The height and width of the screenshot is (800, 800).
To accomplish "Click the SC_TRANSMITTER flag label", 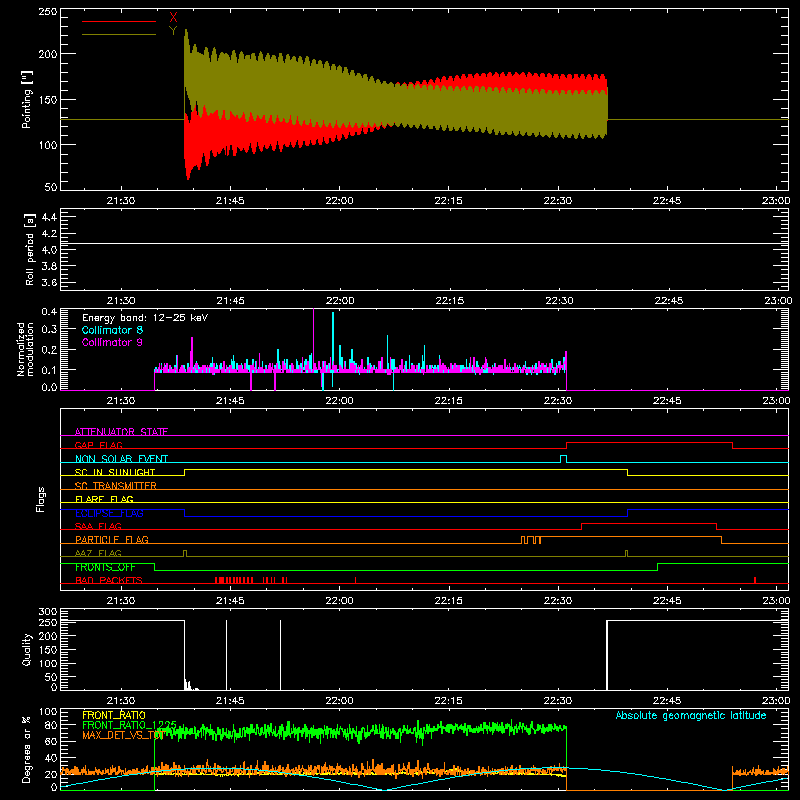I will point(116,486).
